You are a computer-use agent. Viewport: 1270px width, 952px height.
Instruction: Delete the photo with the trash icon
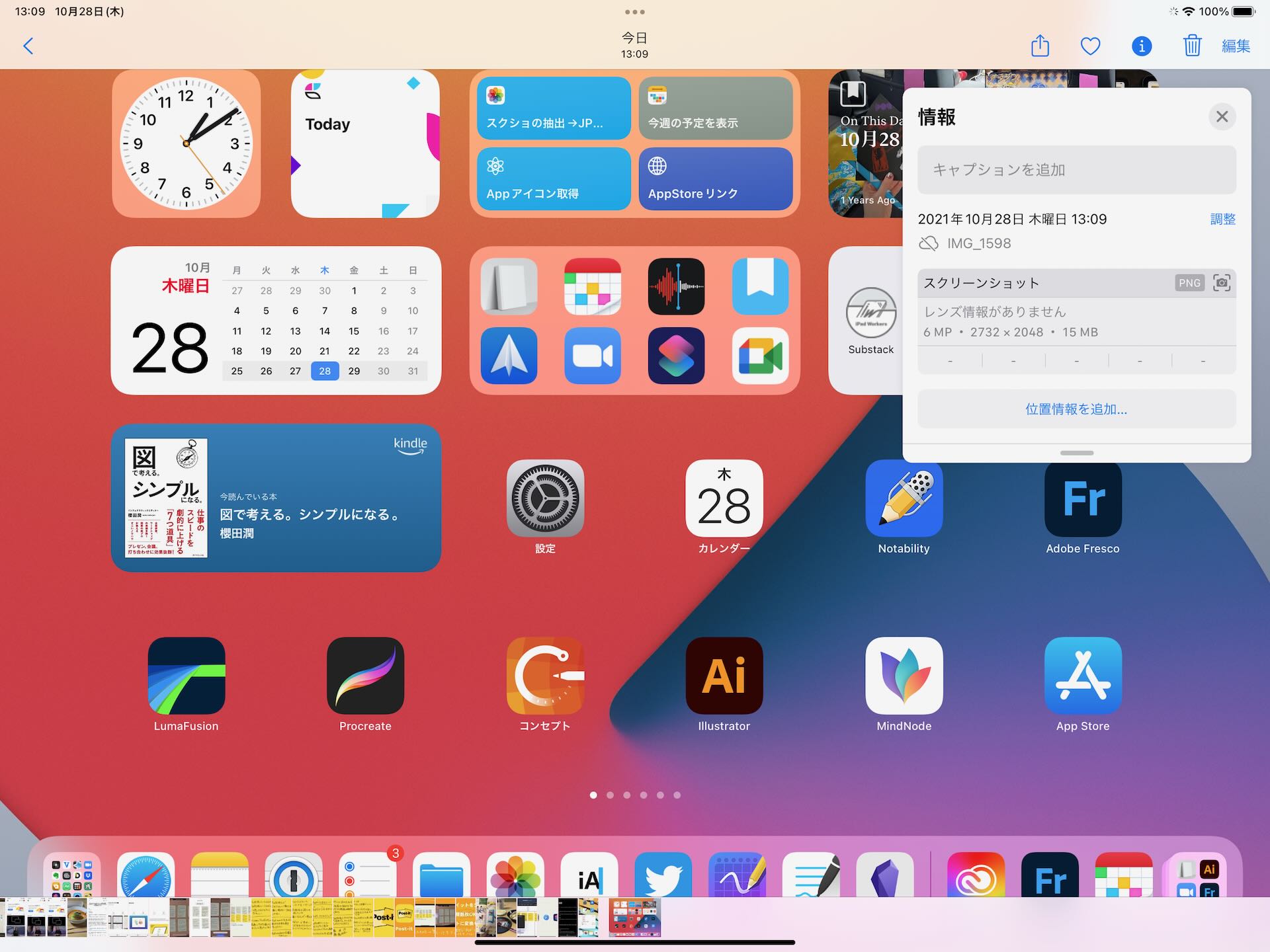(x=1192, y=46)
